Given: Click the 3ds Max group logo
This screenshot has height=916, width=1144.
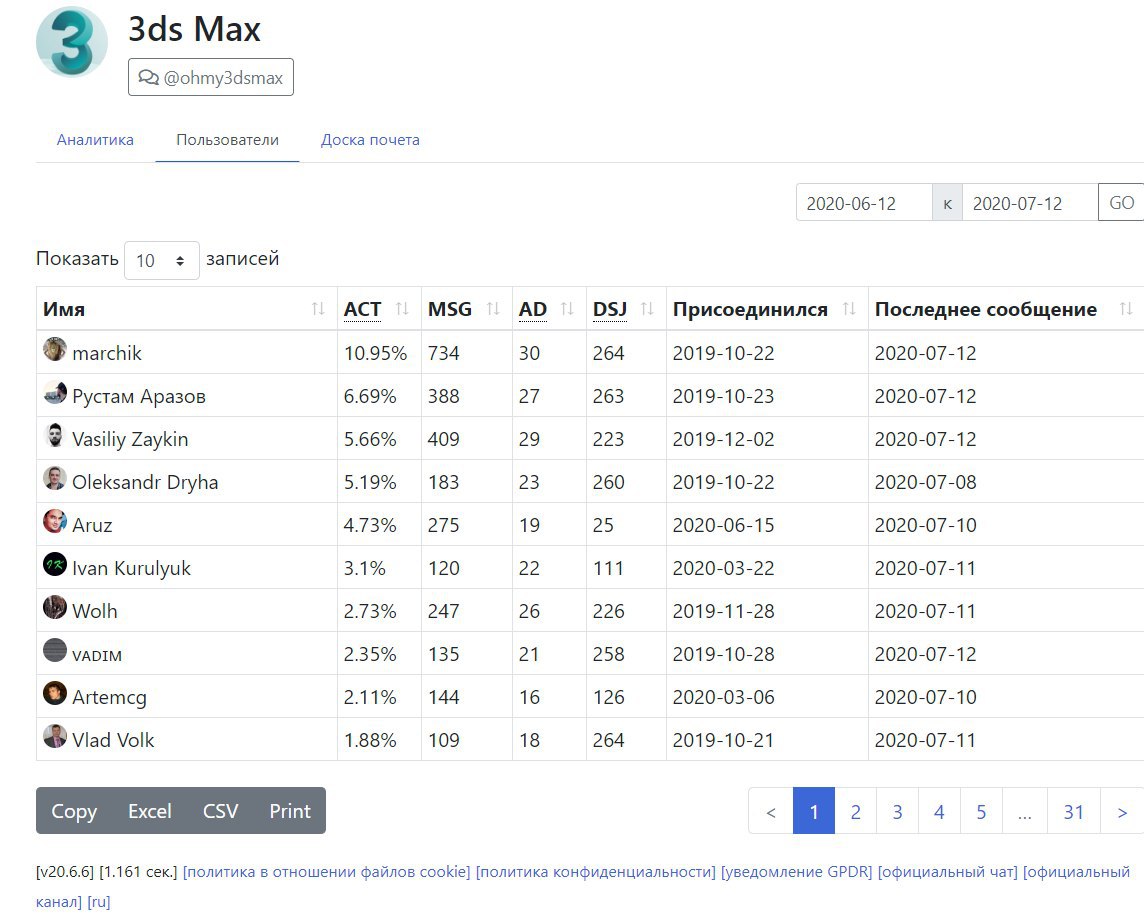Looking at the screenshot, I should click(72, 42).
